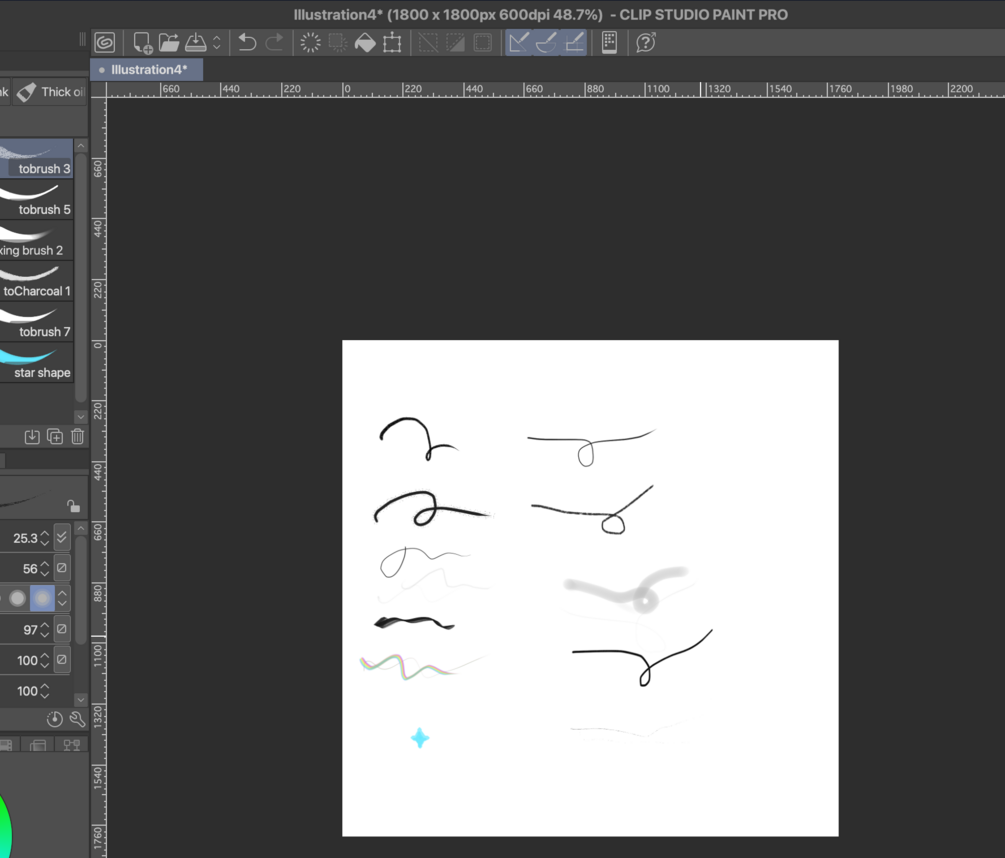Open dynamics settings beside value 97

click(62, 629)
